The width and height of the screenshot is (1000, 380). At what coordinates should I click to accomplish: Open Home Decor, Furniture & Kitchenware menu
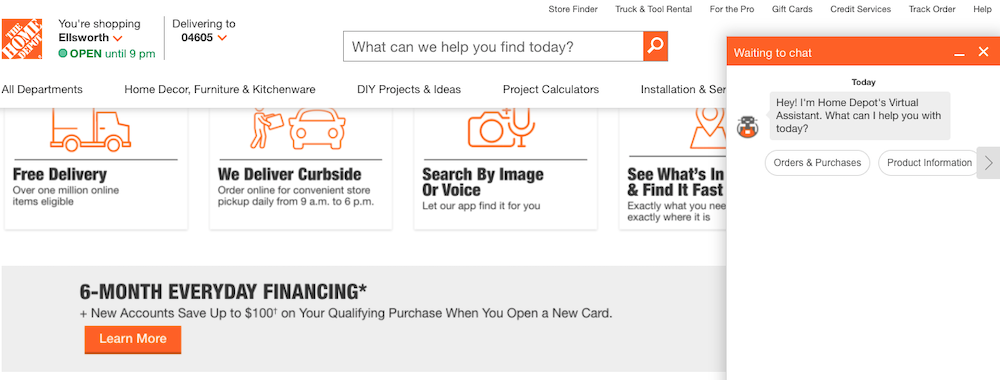point(219,89)
